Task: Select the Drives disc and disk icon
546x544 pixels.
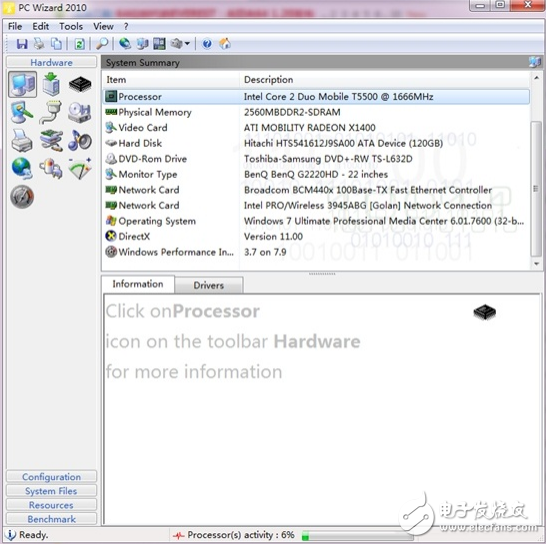Action: coord(80,112)
